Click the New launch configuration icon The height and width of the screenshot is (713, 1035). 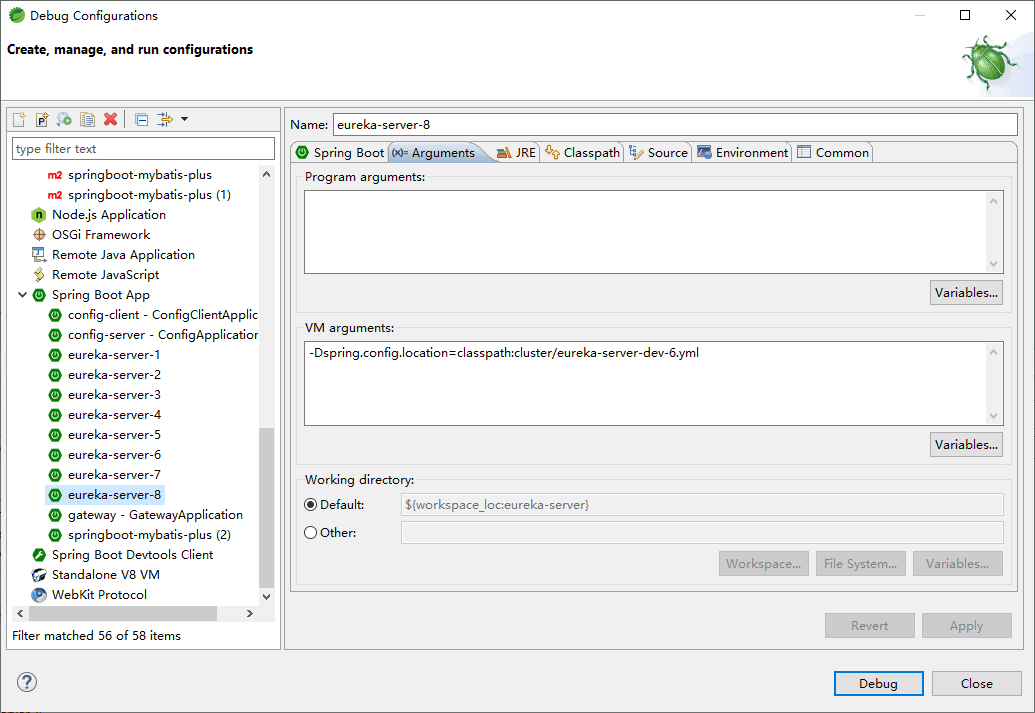pyautogui.click(x=20, y=119)
